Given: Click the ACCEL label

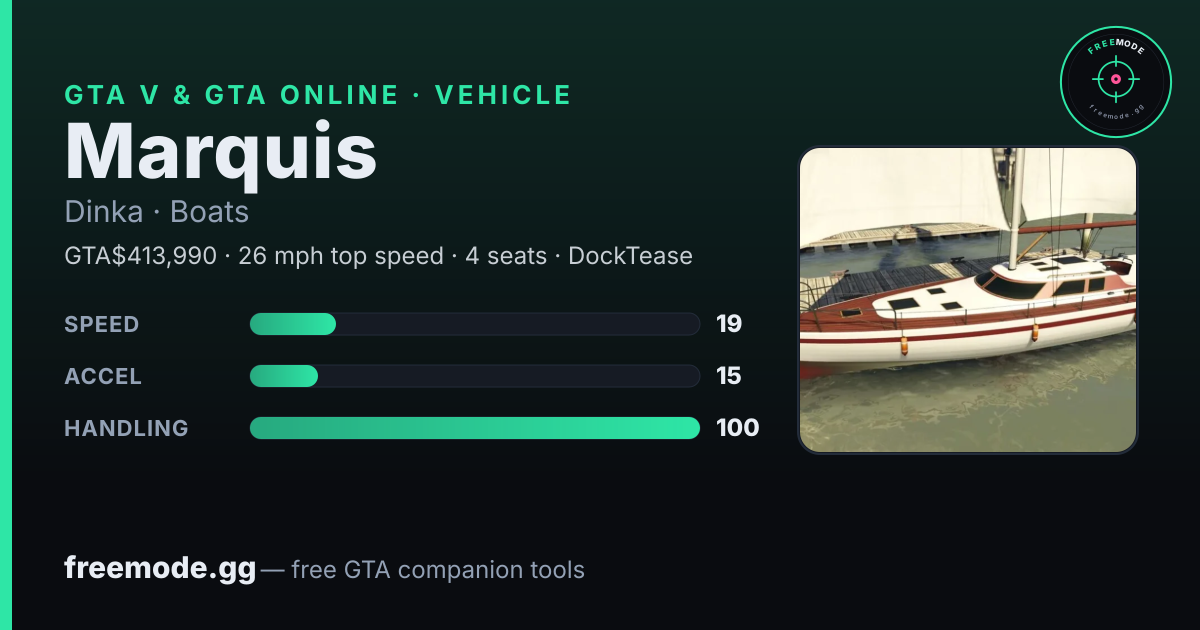Looking at the screenshot, I should click(x=103, y=376).
